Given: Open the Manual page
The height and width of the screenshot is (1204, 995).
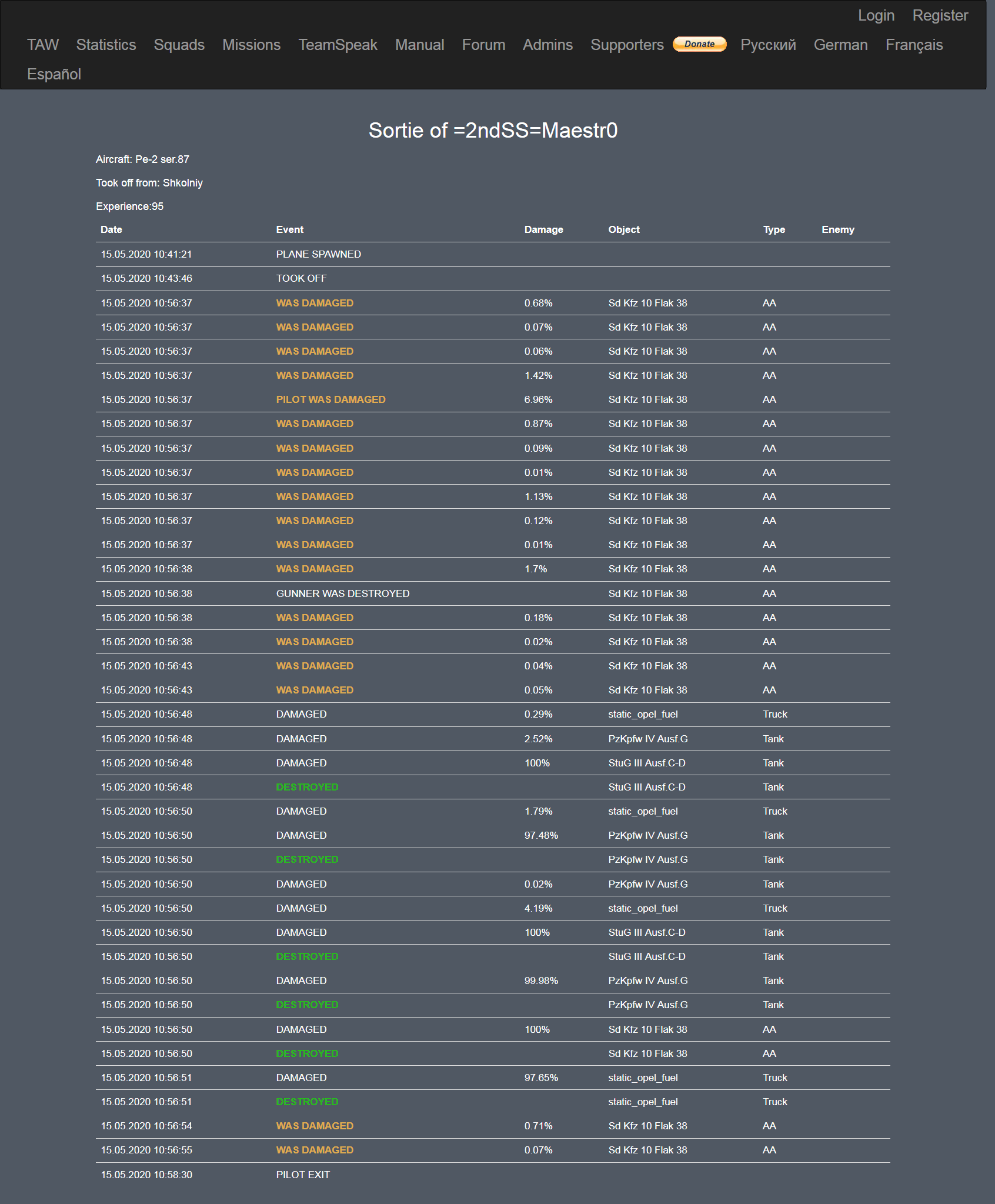Looking at the screenshot, I should pos(420,45).
